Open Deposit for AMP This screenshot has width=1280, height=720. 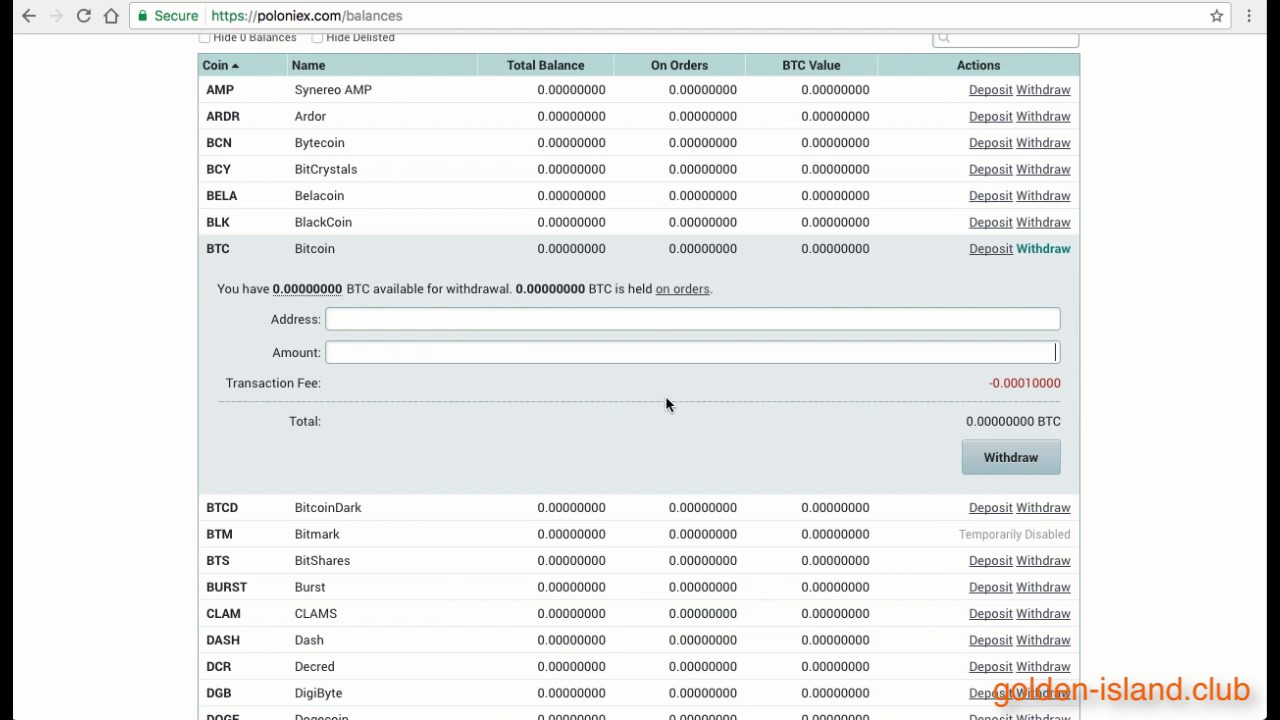991,90
